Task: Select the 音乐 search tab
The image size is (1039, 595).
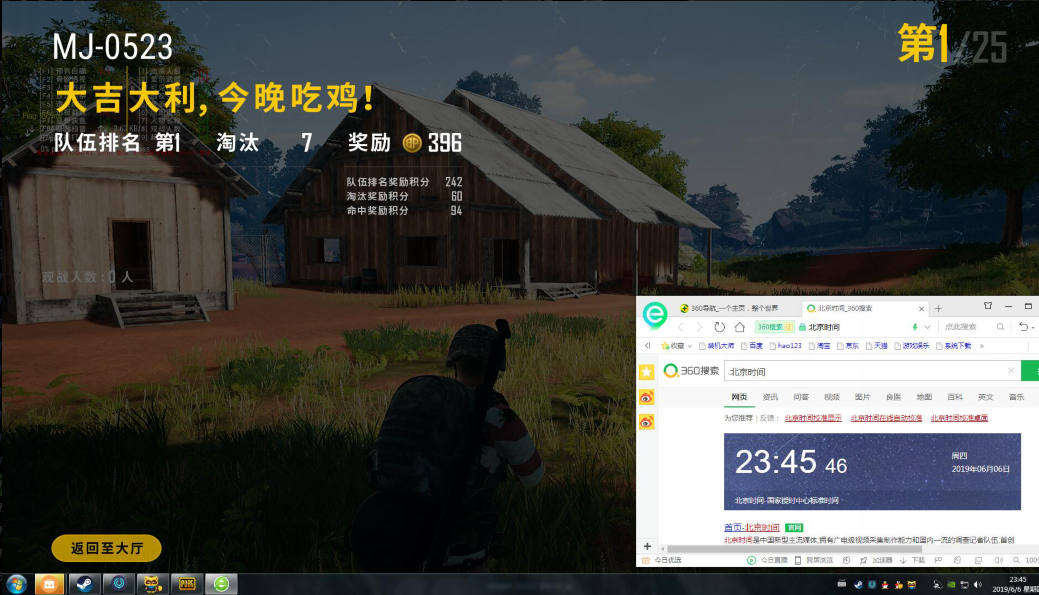Action: tap(1016, 397)
